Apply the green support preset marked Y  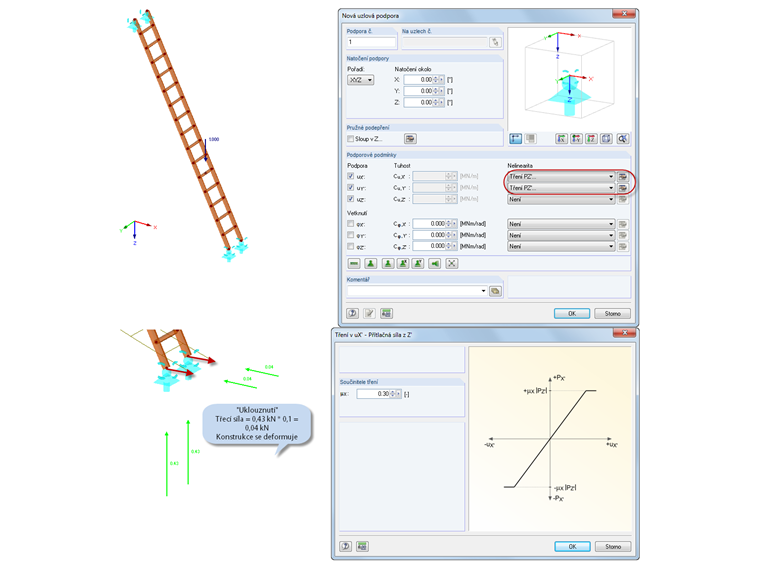click(x=418, y=264)
